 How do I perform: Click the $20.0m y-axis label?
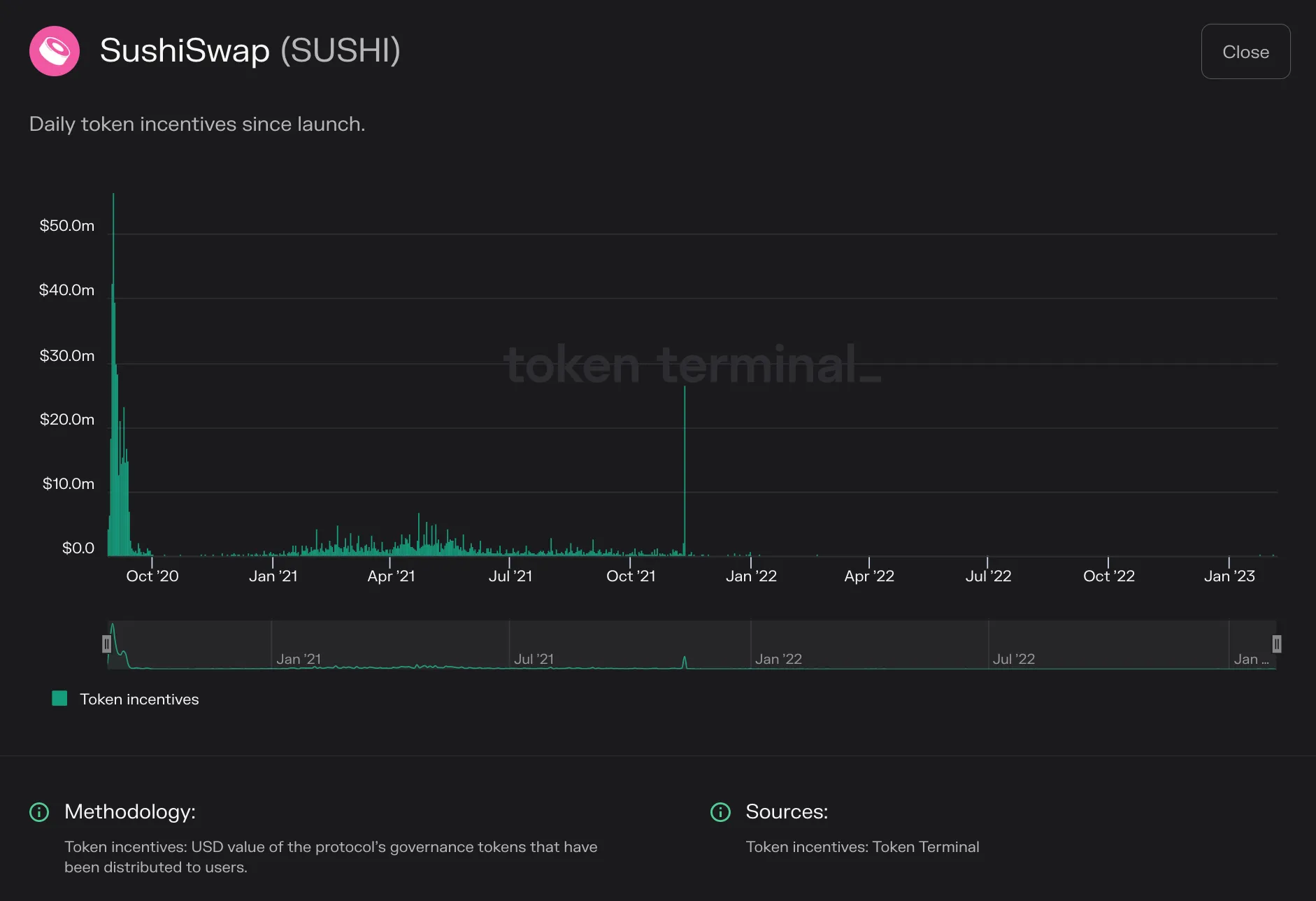(66, 419)
